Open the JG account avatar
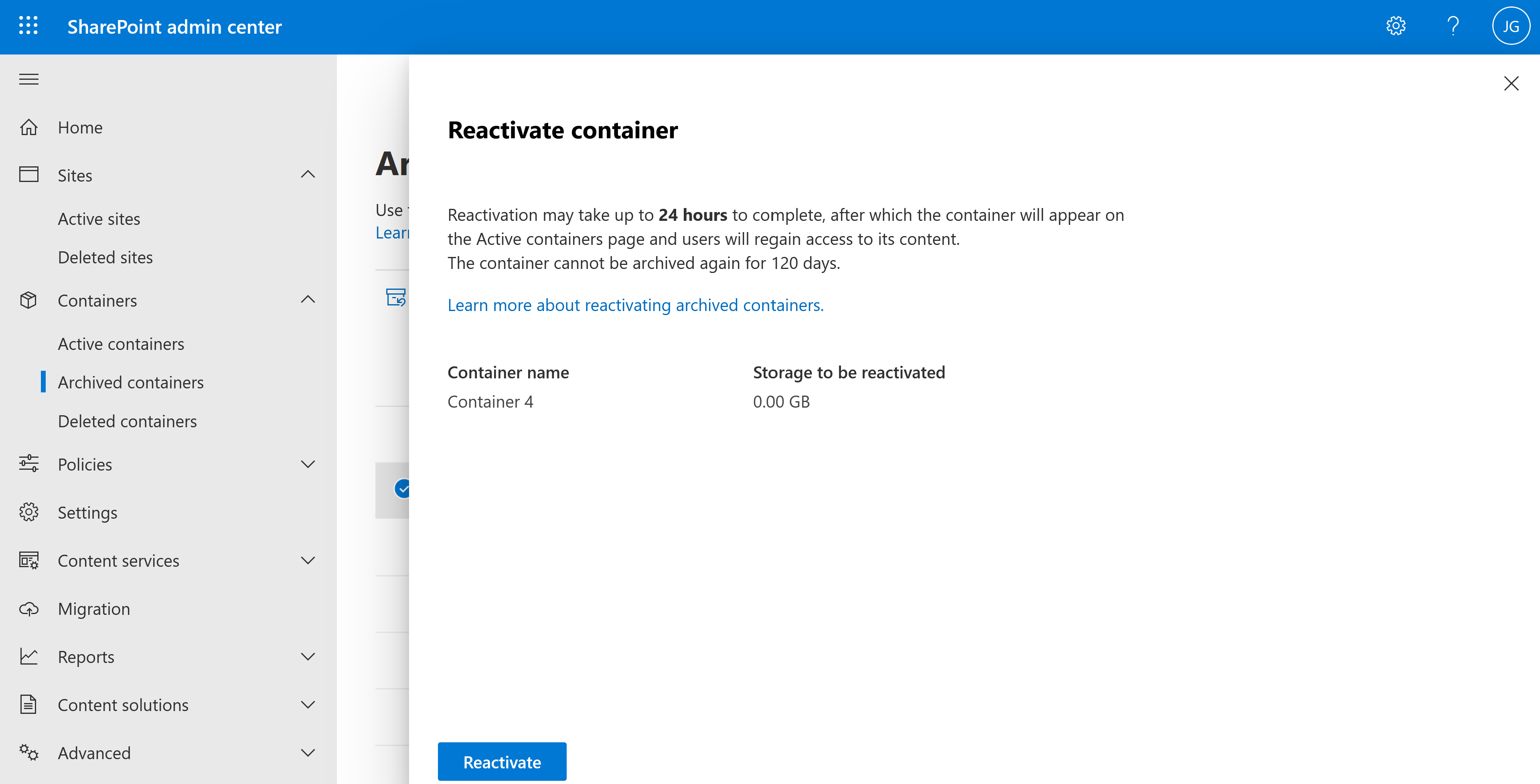 click(x=1511, y=26)
